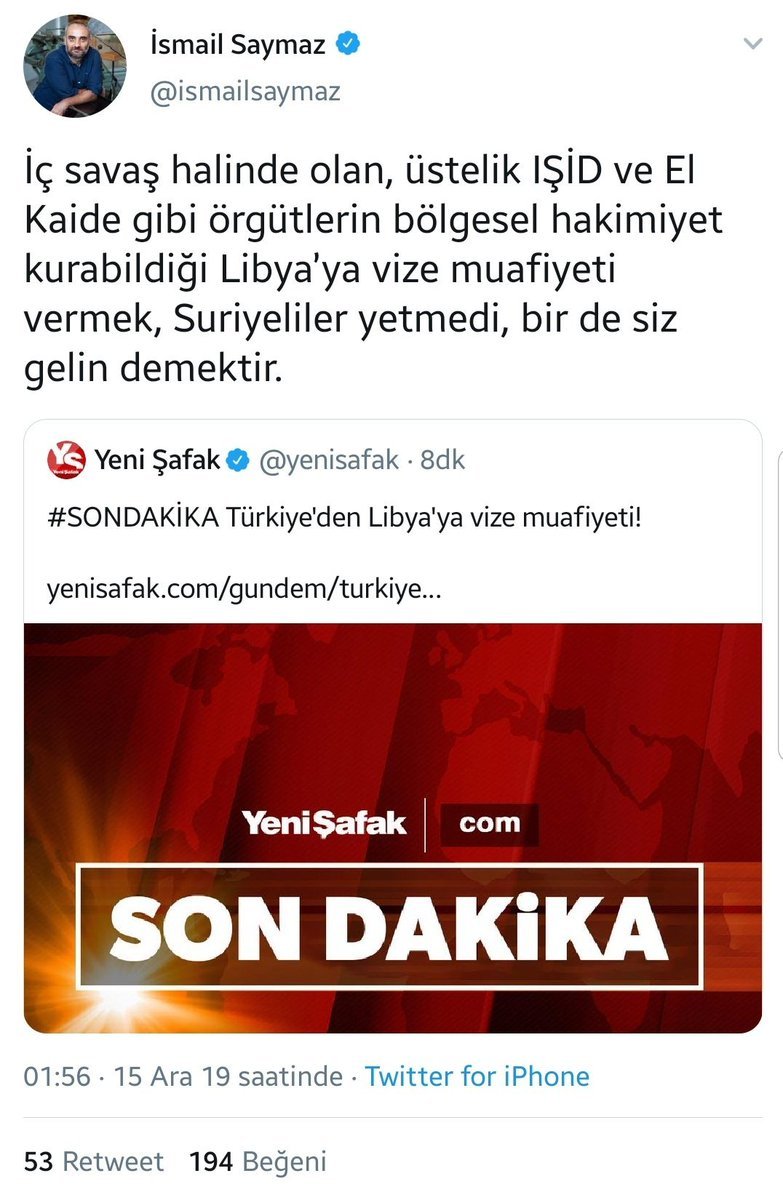Click the 8dk quoted tweet timestamp
The width and height of the screenshot is (783, 1200).
point(441,460)
